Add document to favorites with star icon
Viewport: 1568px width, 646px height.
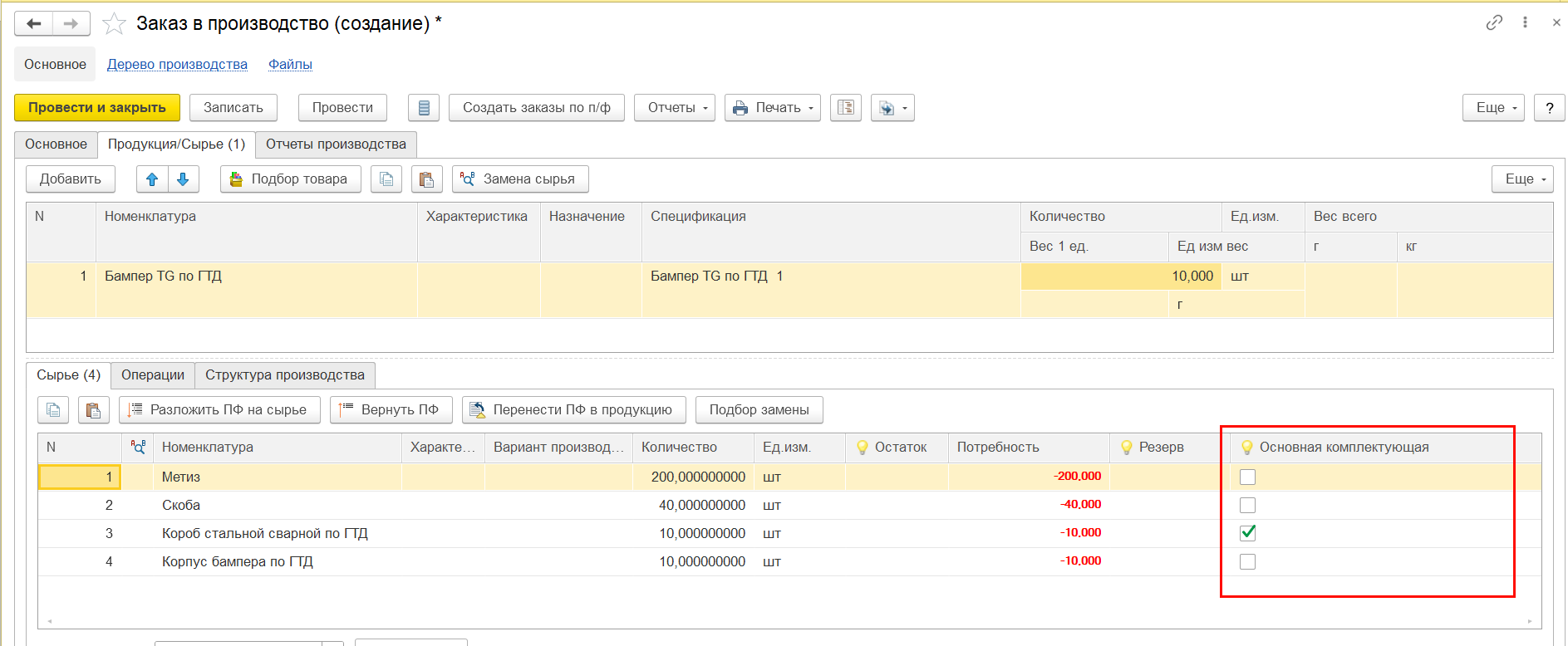coord(114,24)
